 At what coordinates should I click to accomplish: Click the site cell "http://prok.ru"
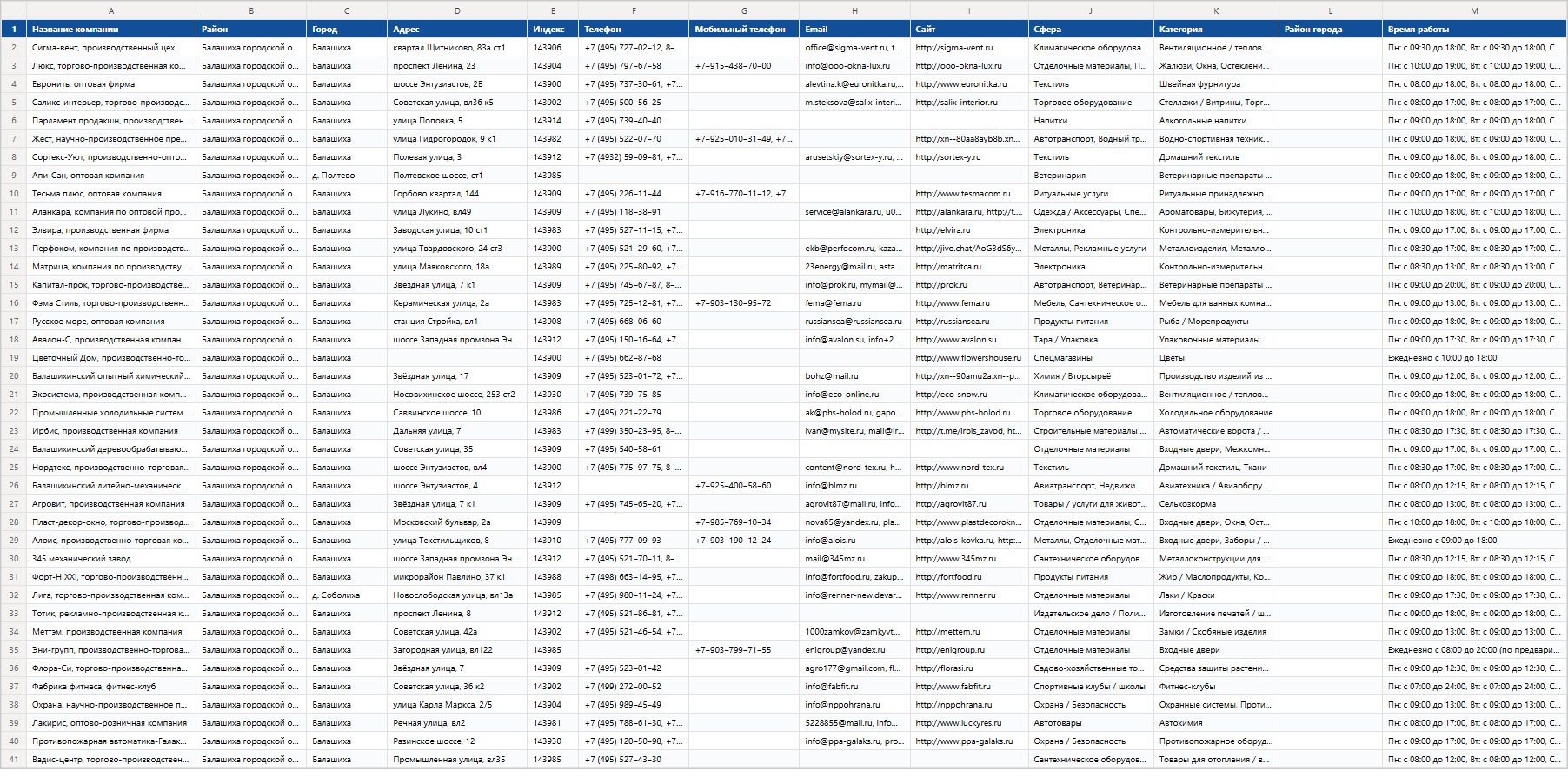click(x=969, y=285)
